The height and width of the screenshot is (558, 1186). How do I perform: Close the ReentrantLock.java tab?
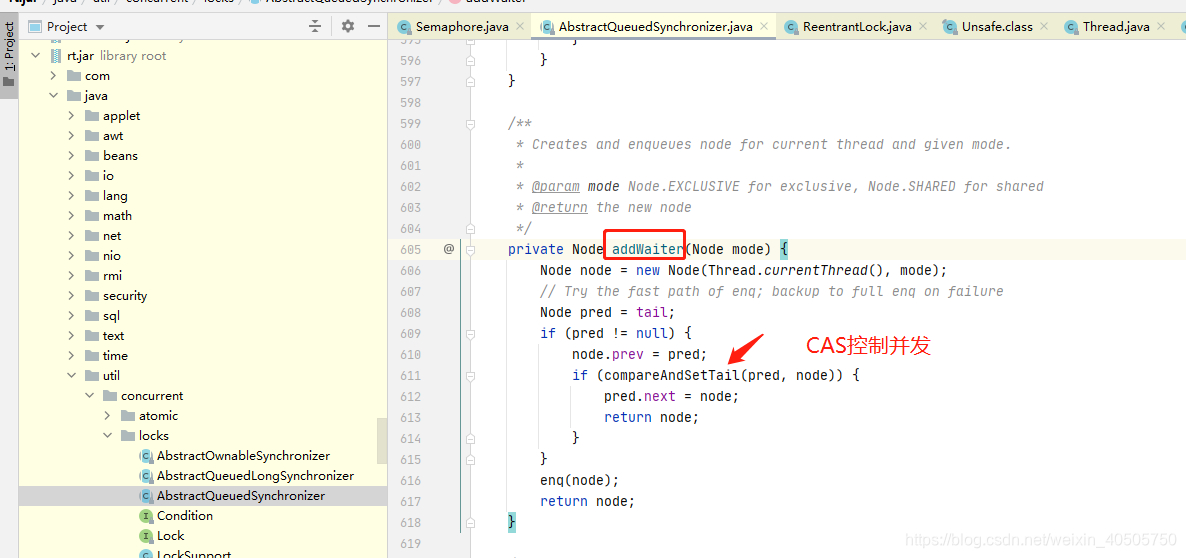(923, 26)
